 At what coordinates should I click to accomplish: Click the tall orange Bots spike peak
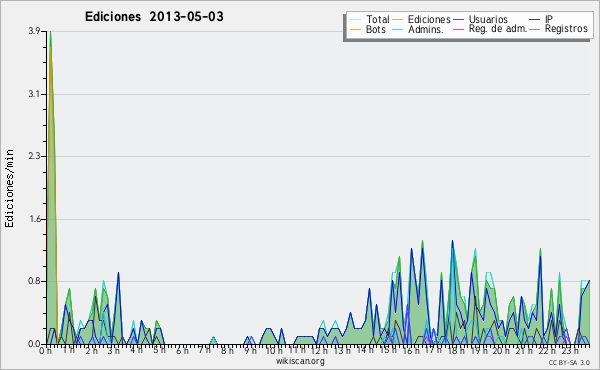point(50,48)
